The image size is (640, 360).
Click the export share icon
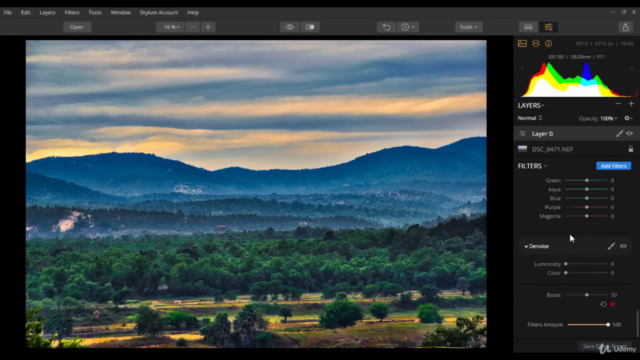(625, 27)
